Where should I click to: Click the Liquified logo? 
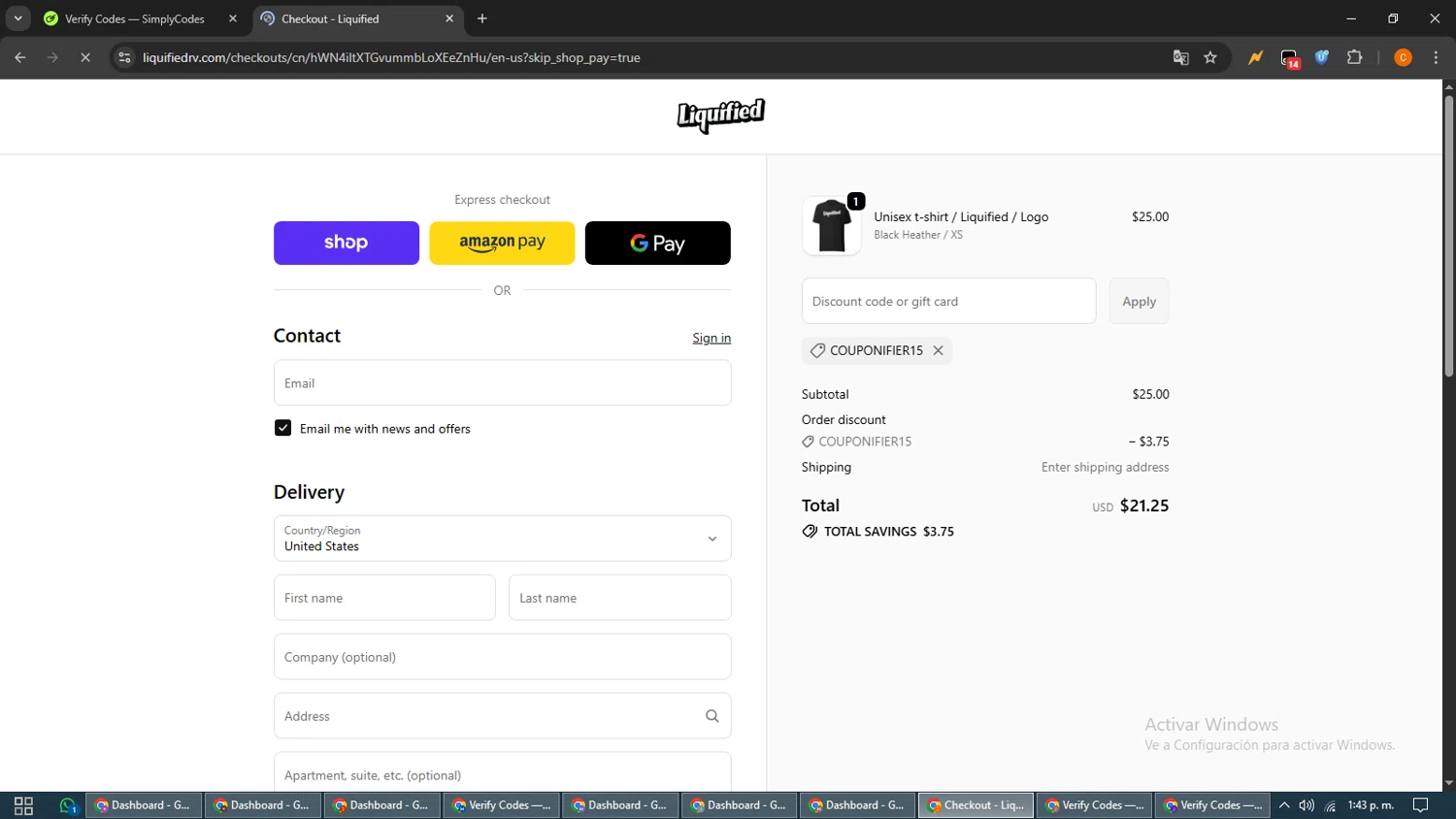721,115
